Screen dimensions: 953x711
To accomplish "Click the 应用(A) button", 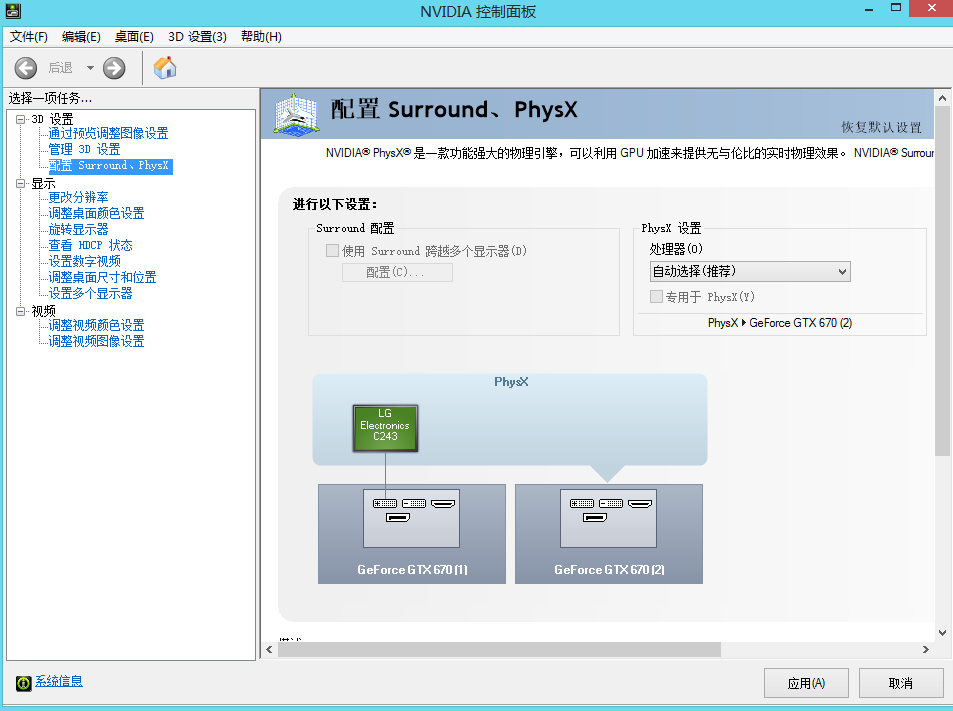I will 806,683.
